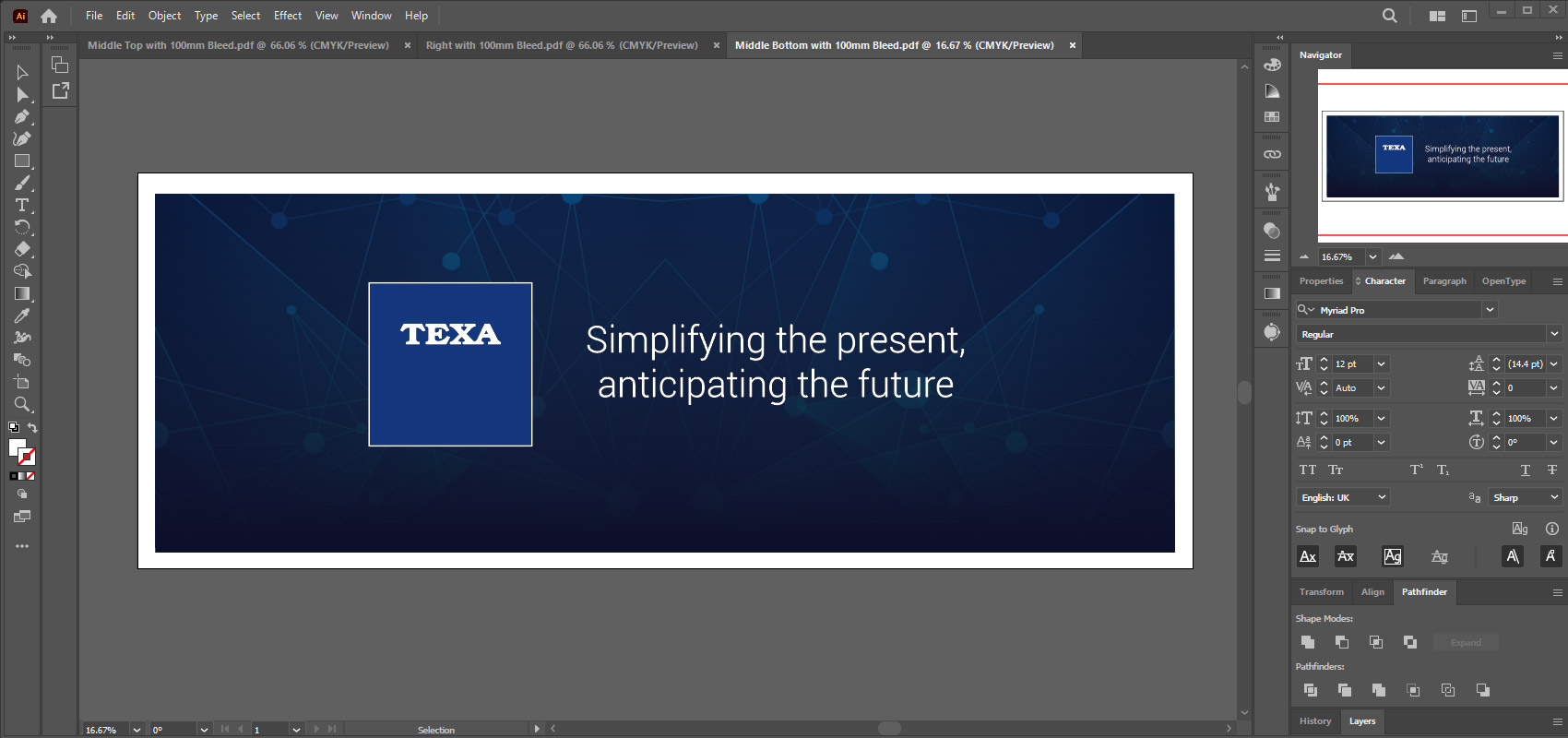Screen dimensions: 1568x738
Task: Click Pathfinder Minus Front icon
Action: [x=1342, y=642]
